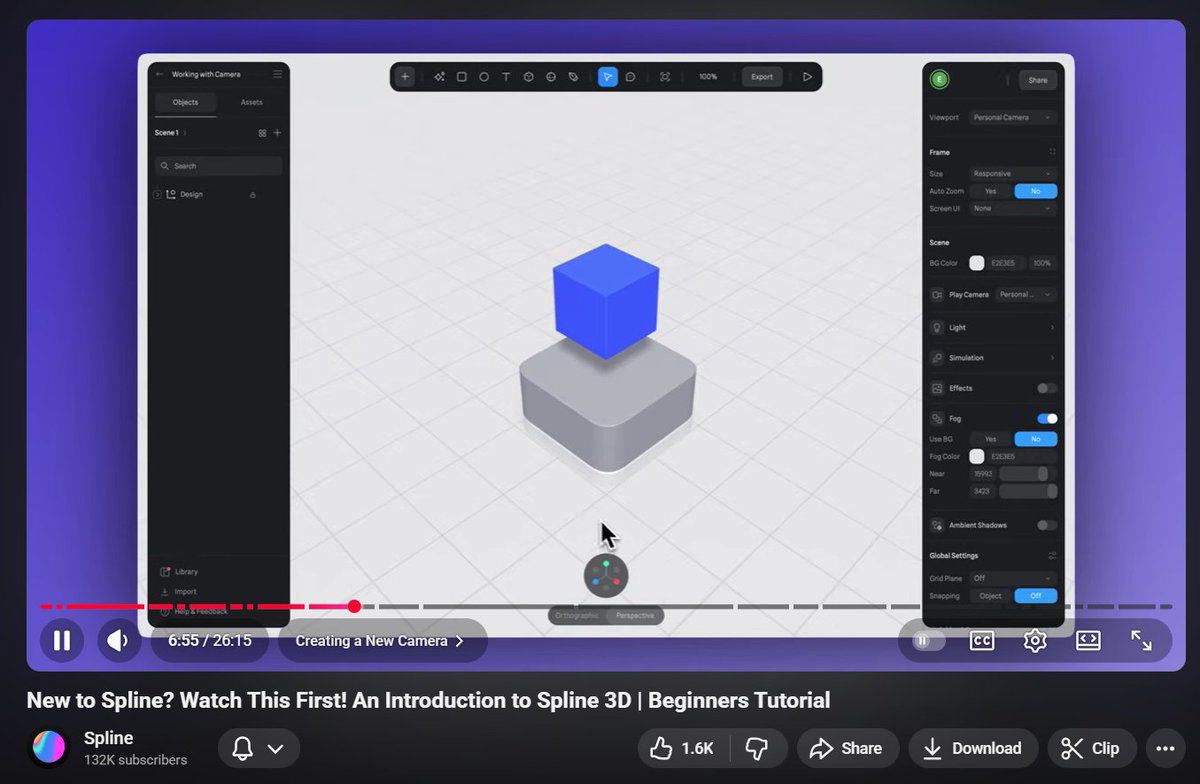
Task: Open Screen UI None dropdown
Action: click(1013, 208)
